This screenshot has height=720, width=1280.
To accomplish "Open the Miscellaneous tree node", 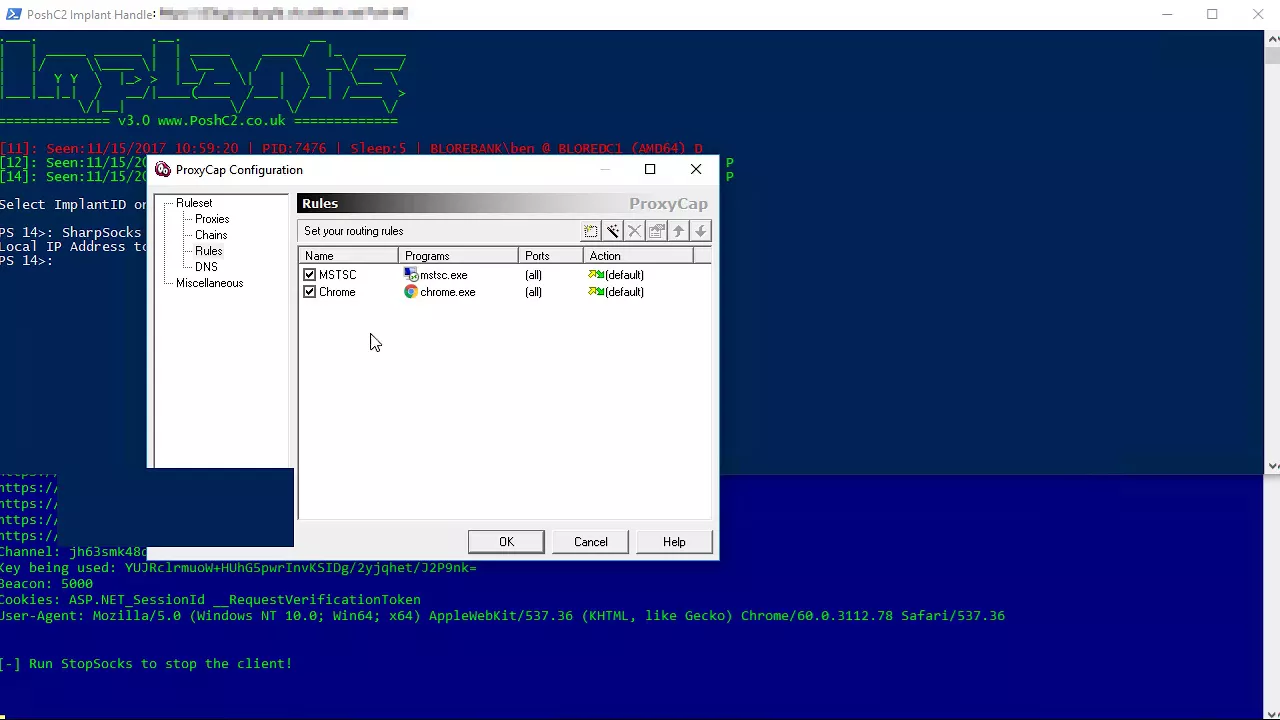I will (x=209, y=283).
